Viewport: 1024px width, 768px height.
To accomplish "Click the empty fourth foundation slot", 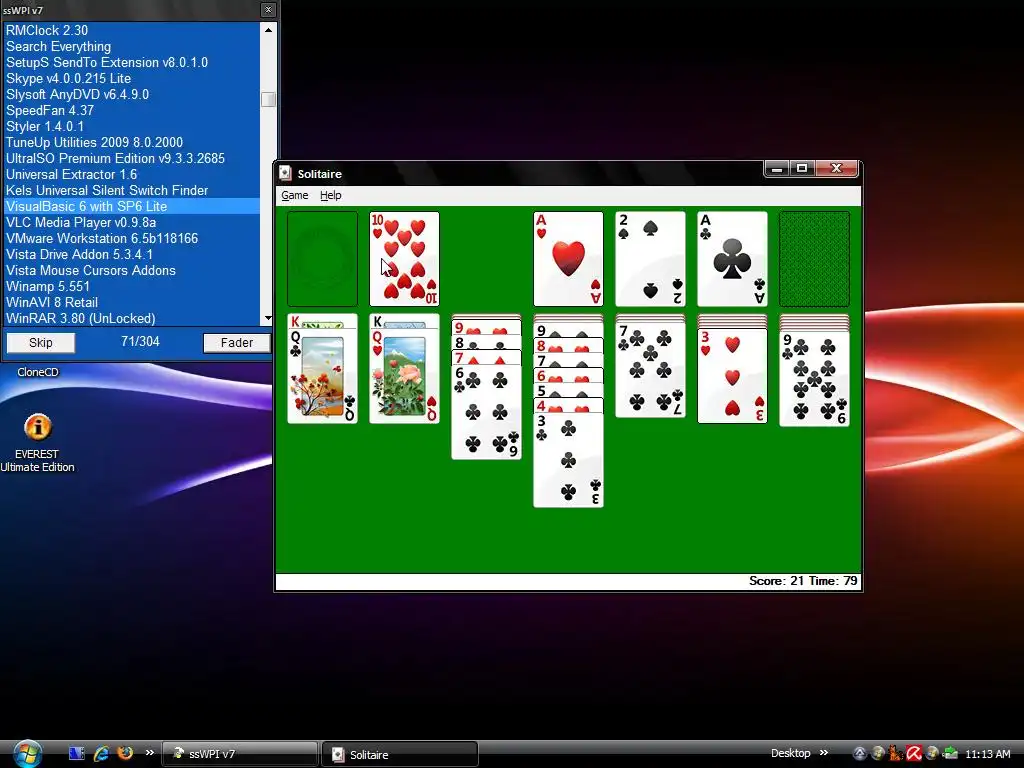I will click(814, 259).
